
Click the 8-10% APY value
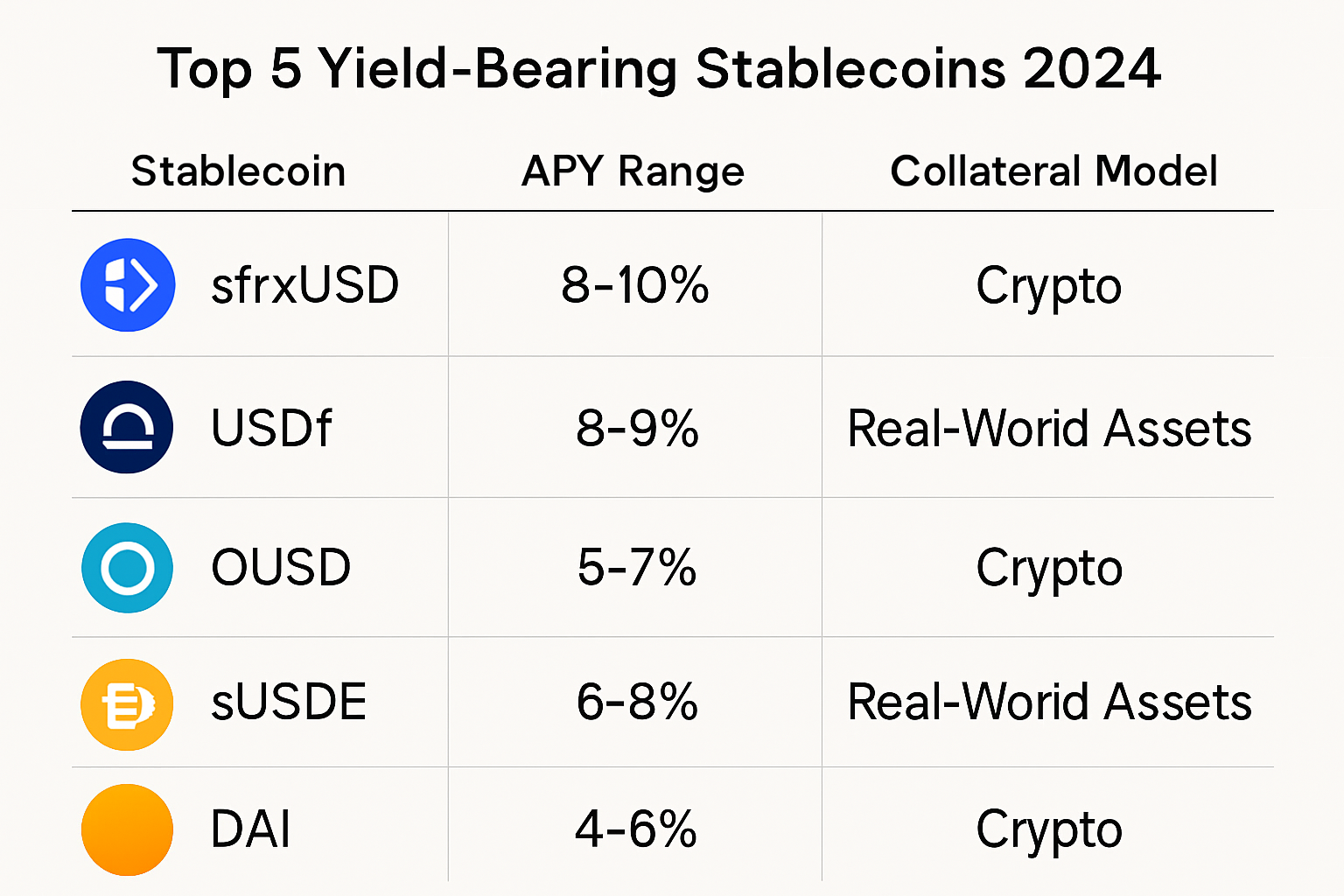pos(635,285)
